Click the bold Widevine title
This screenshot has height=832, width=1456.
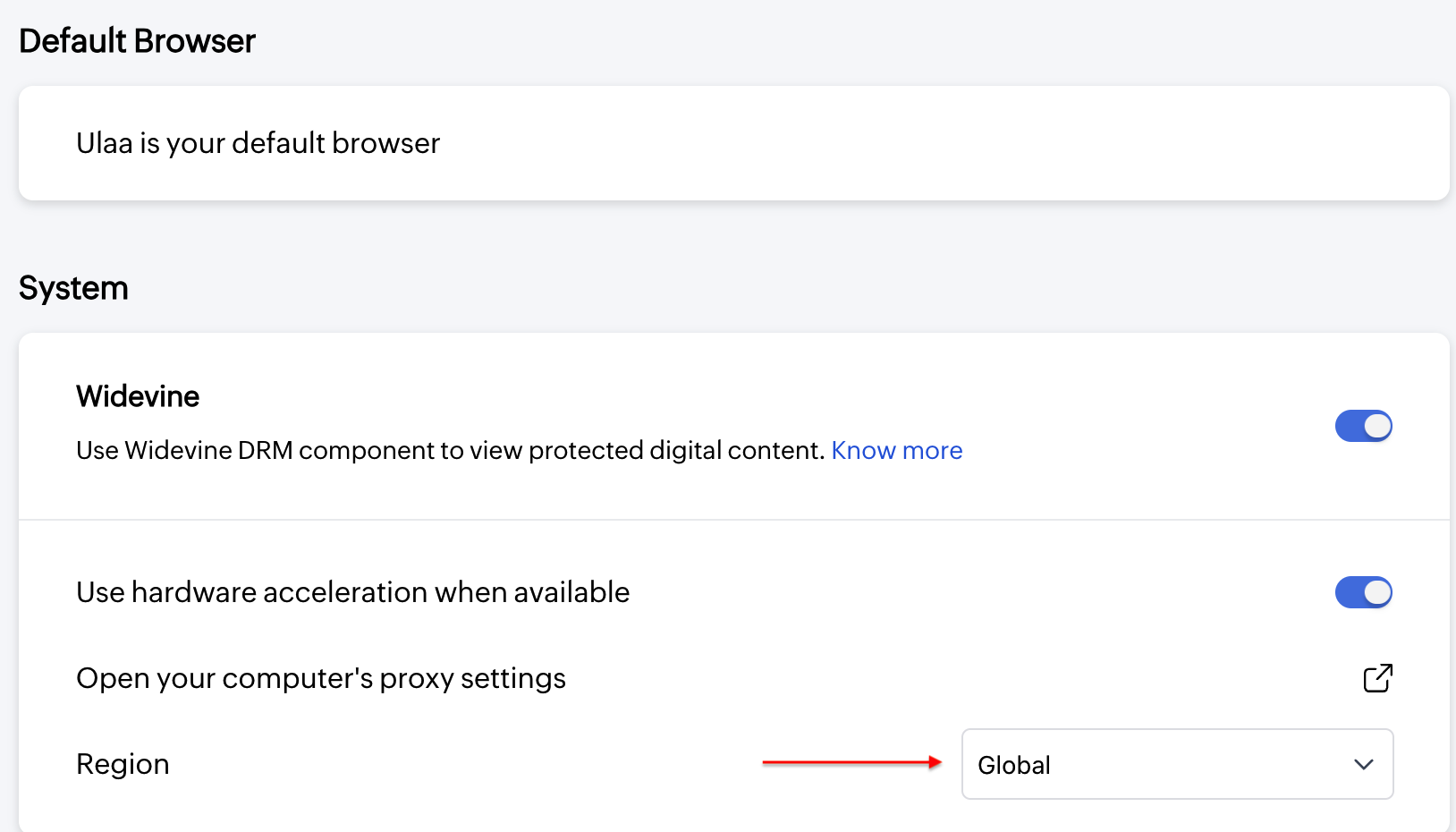(138, 396)
